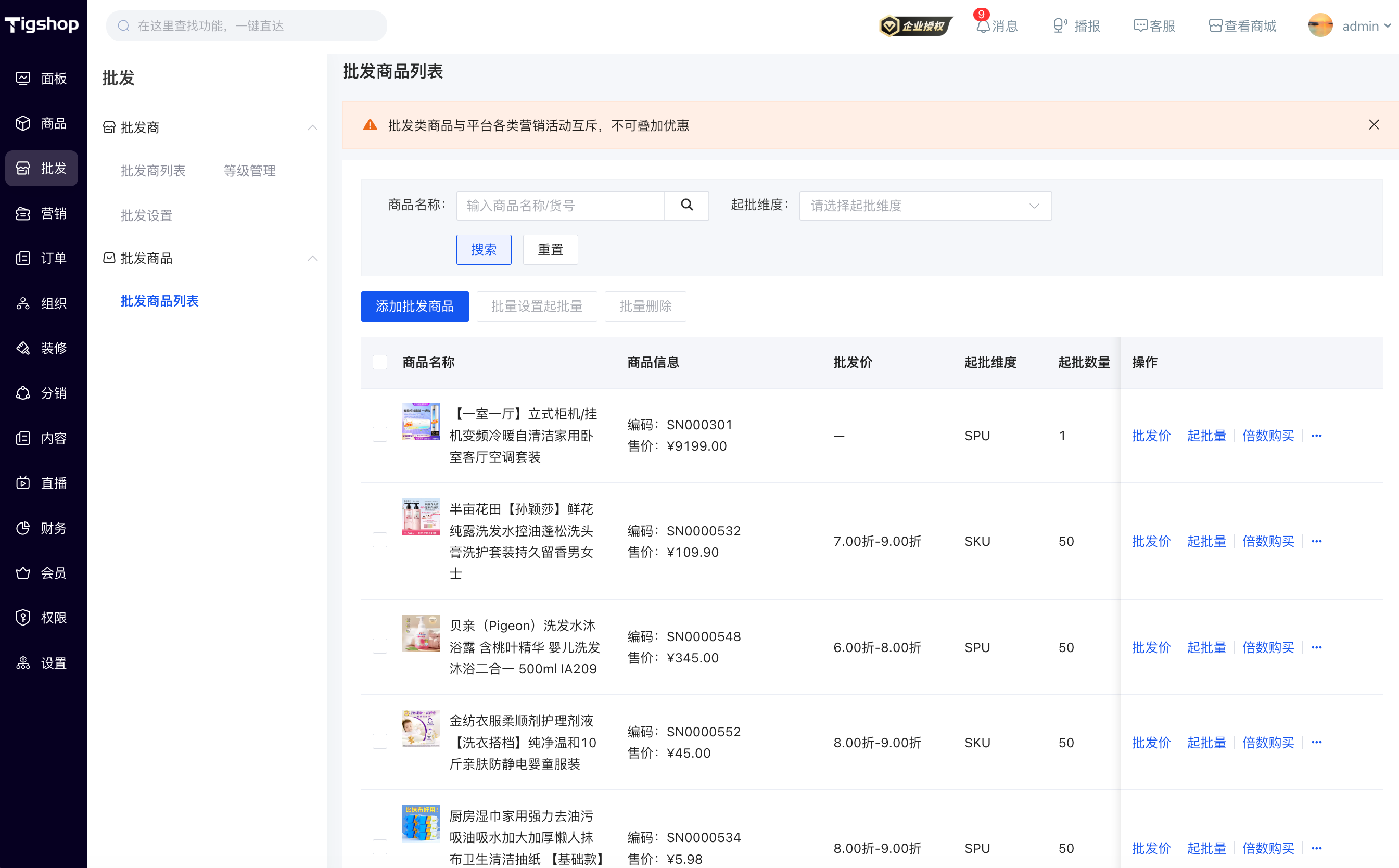Click the admin avatar picture
This screenshot has height=868, width=1399.
pos(1320,26)
